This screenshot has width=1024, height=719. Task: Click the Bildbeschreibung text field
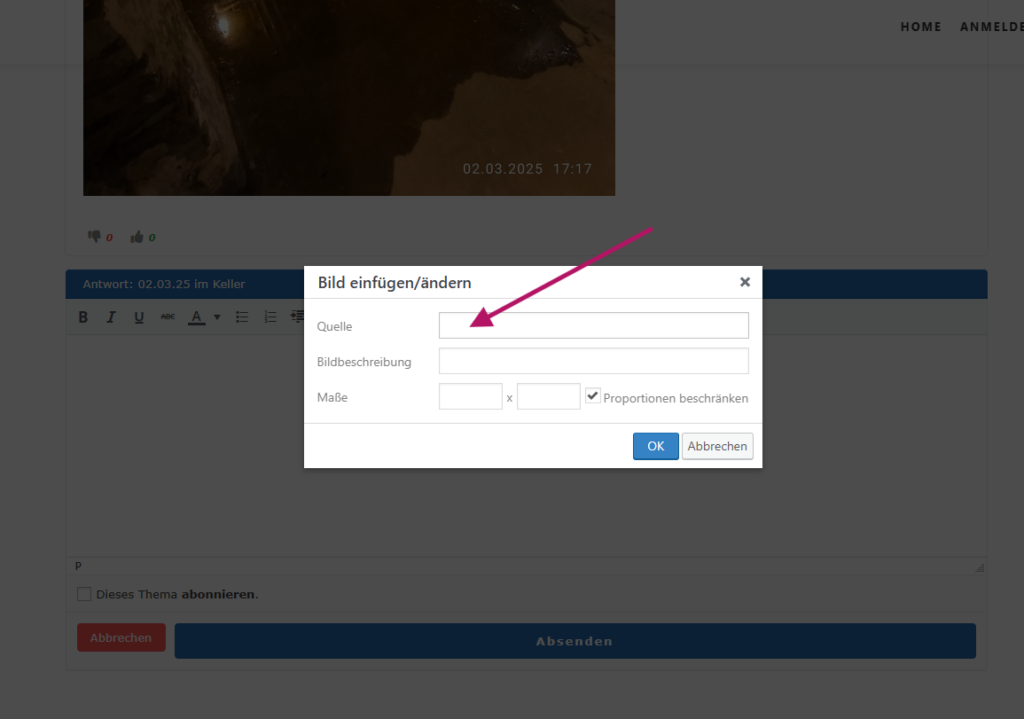point(593,361)
